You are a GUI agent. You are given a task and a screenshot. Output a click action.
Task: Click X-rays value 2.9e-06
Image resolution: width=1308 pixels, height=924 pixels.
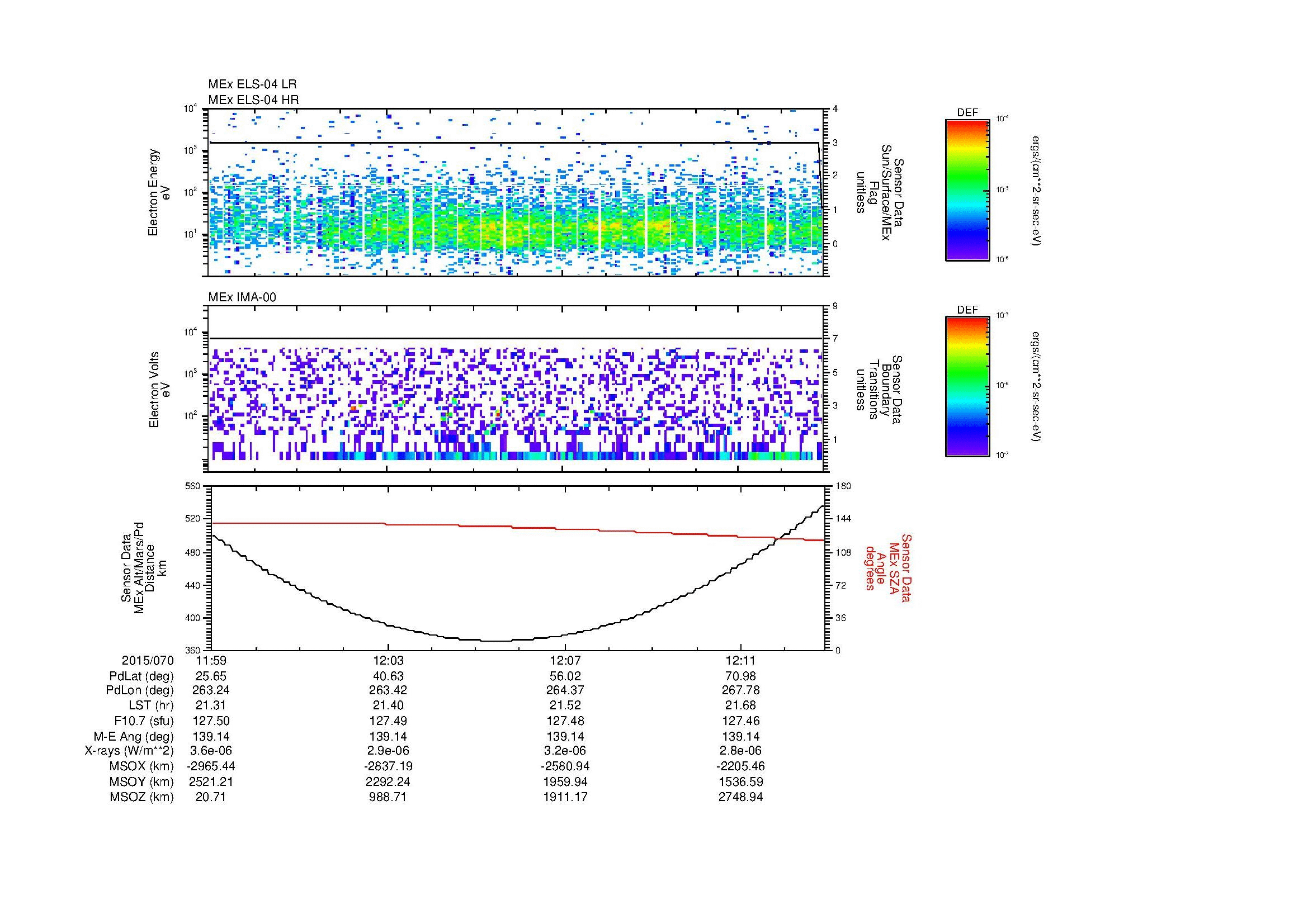pyautogui.click(x=388, y=751)
